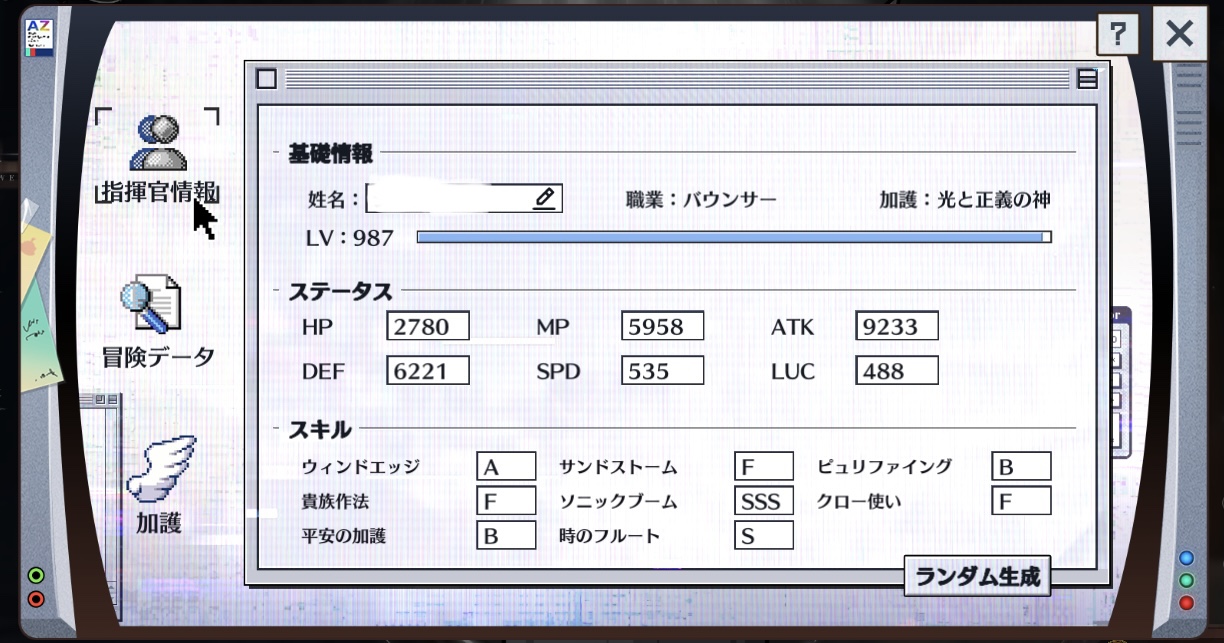The image size is (1224, 643).
Task: Click the ソニックブーム SSS rank box
Action: click(763, 501)
